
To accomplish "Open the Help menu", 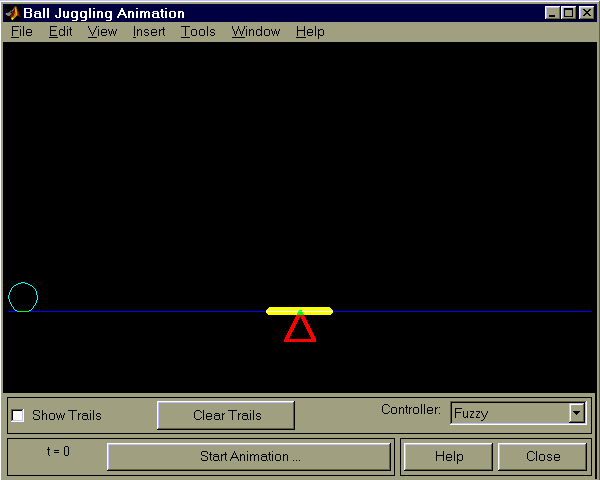I will [310, 31].
